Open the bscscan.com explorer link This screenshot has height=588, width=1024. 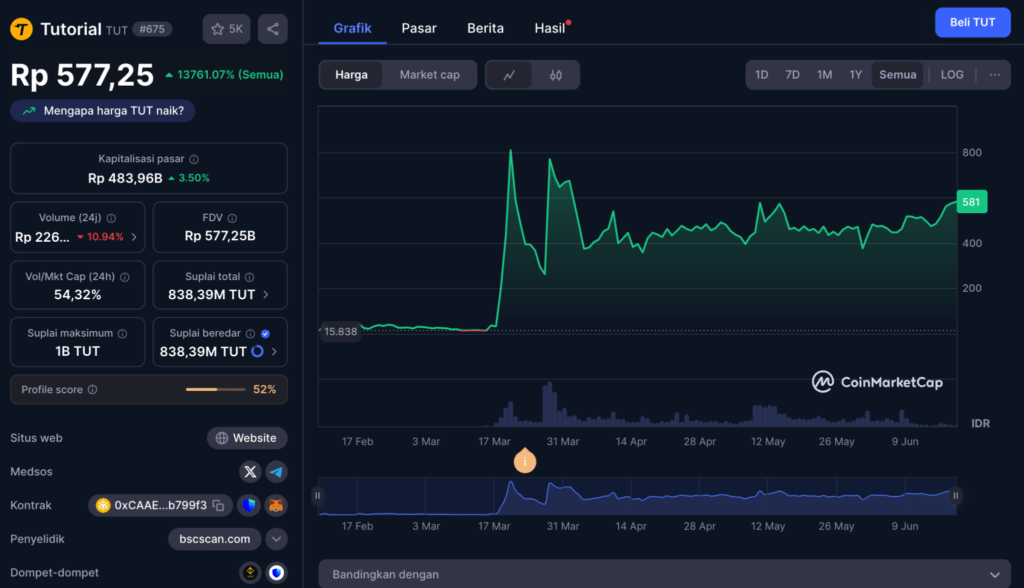[x=215, y=539]
